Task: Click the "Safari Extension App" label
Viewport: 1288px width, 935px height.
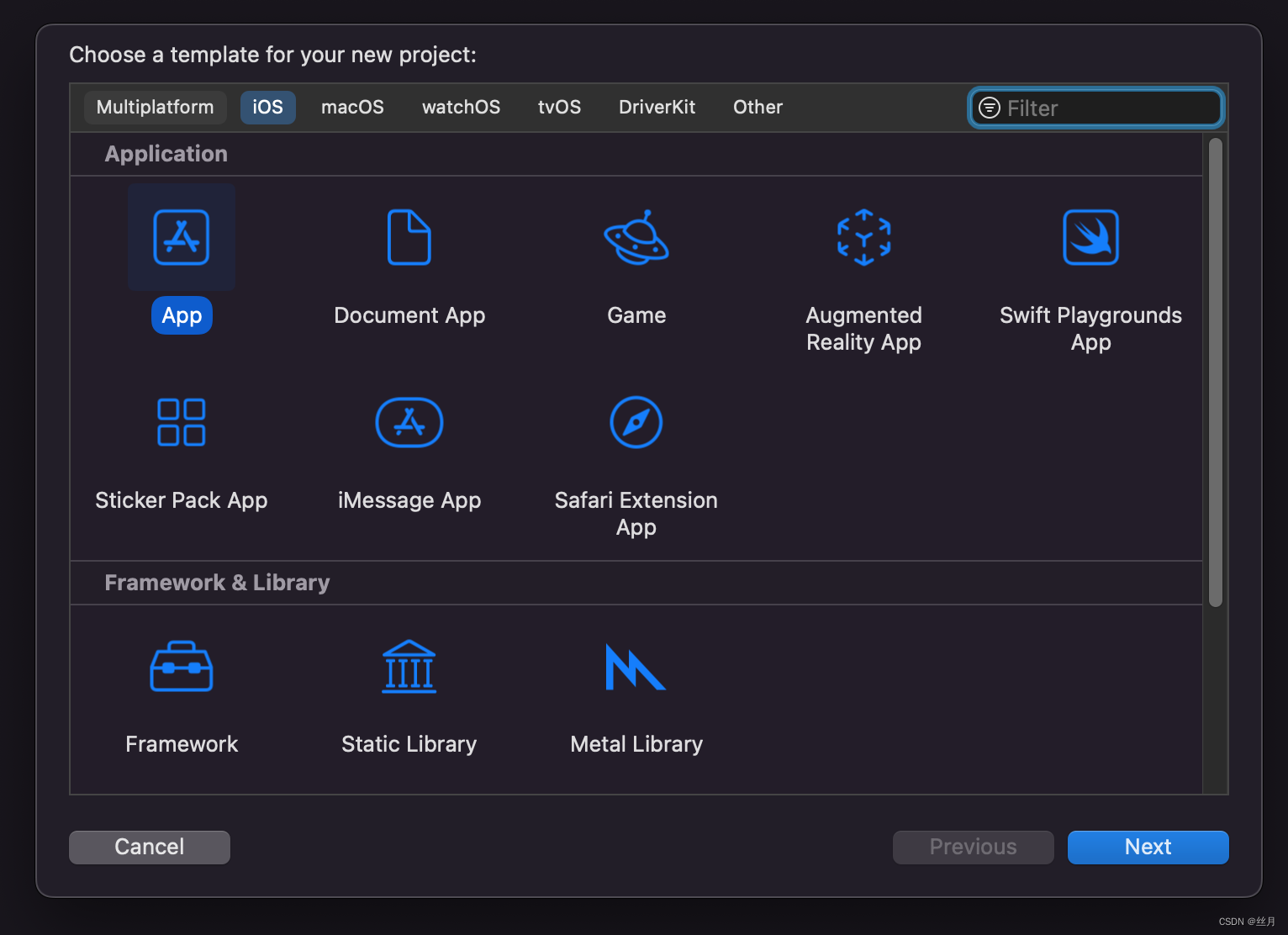Action: click(636, 514)
